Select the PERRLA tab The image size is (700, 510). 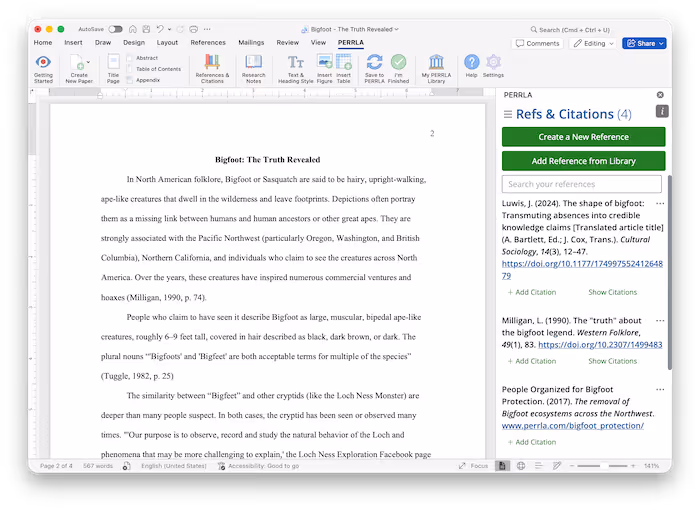350,42
